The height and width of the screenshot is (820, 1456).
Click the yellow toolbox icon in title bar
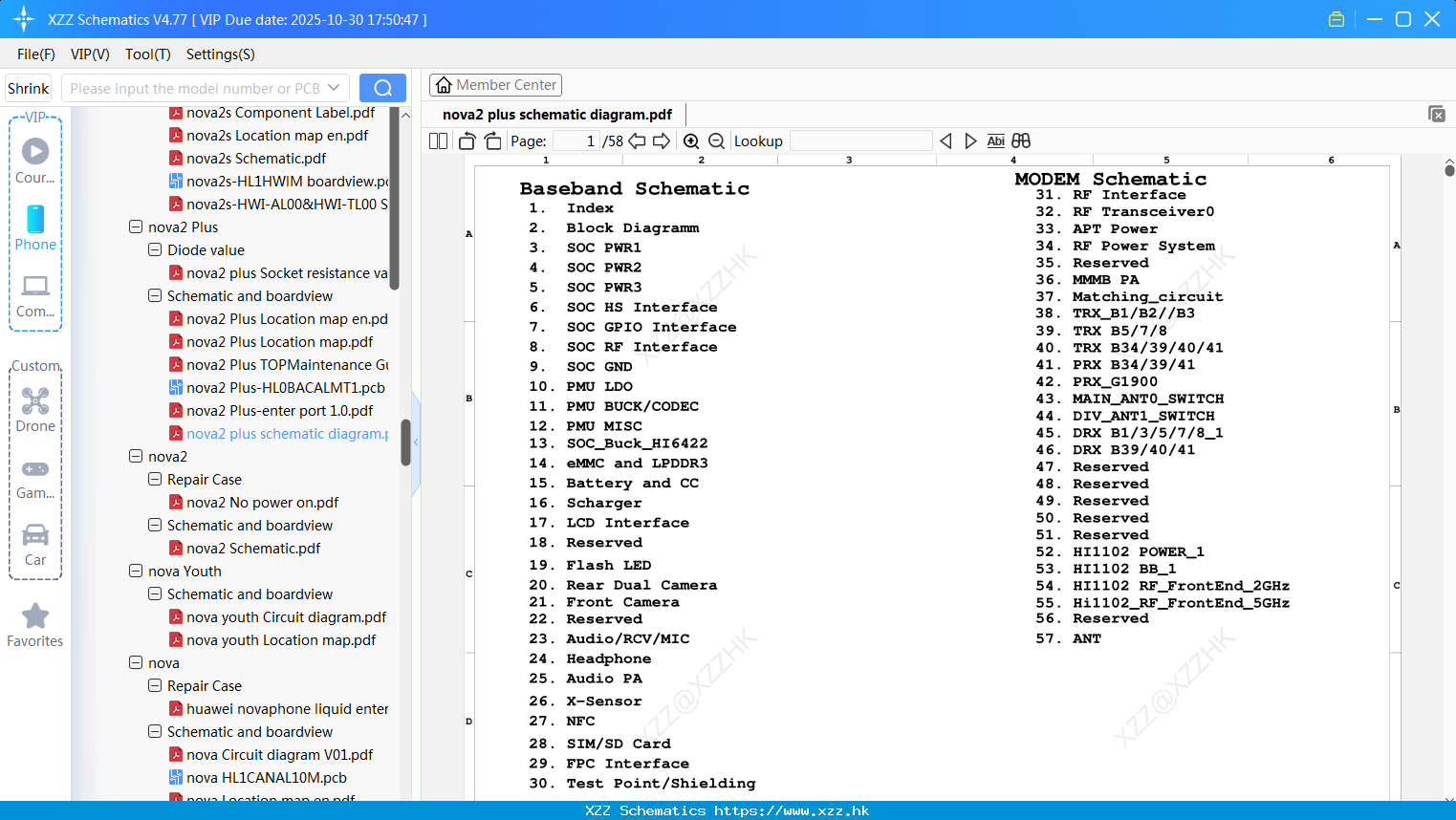[x=1336, y=19]
